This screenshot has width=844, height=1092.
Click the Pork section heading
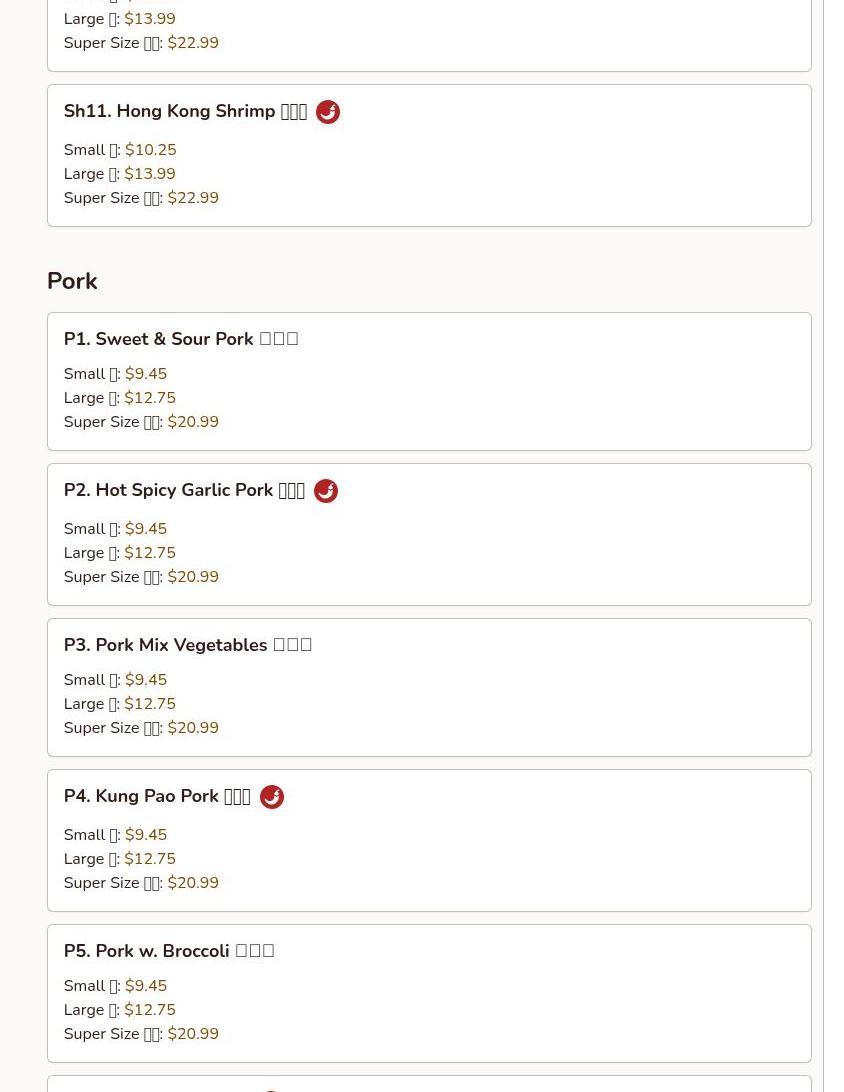click(72, 281)
